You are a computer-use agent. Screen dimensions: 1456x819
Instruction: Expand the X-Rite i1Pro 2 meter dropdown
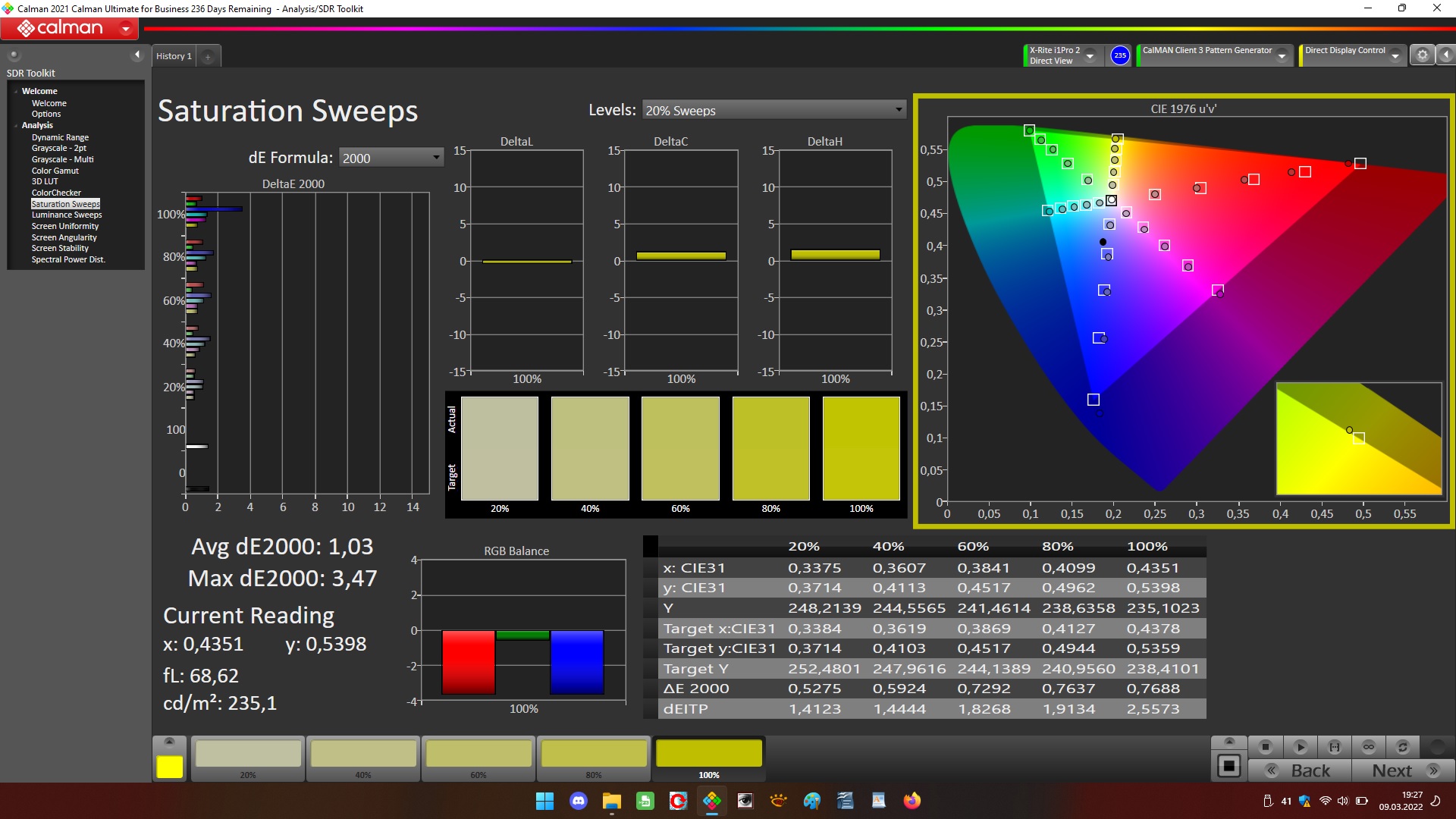tap(1090, 55)
